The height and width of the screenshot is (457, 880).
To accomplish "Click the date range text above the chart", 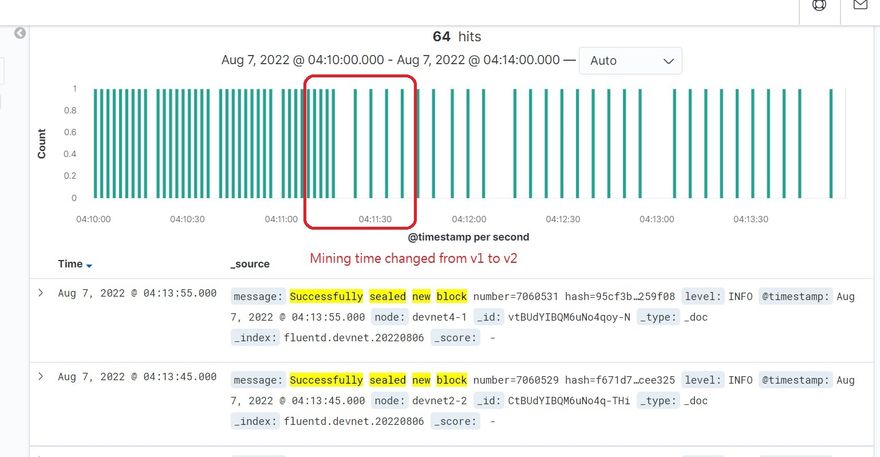I will tap(390, 60).
